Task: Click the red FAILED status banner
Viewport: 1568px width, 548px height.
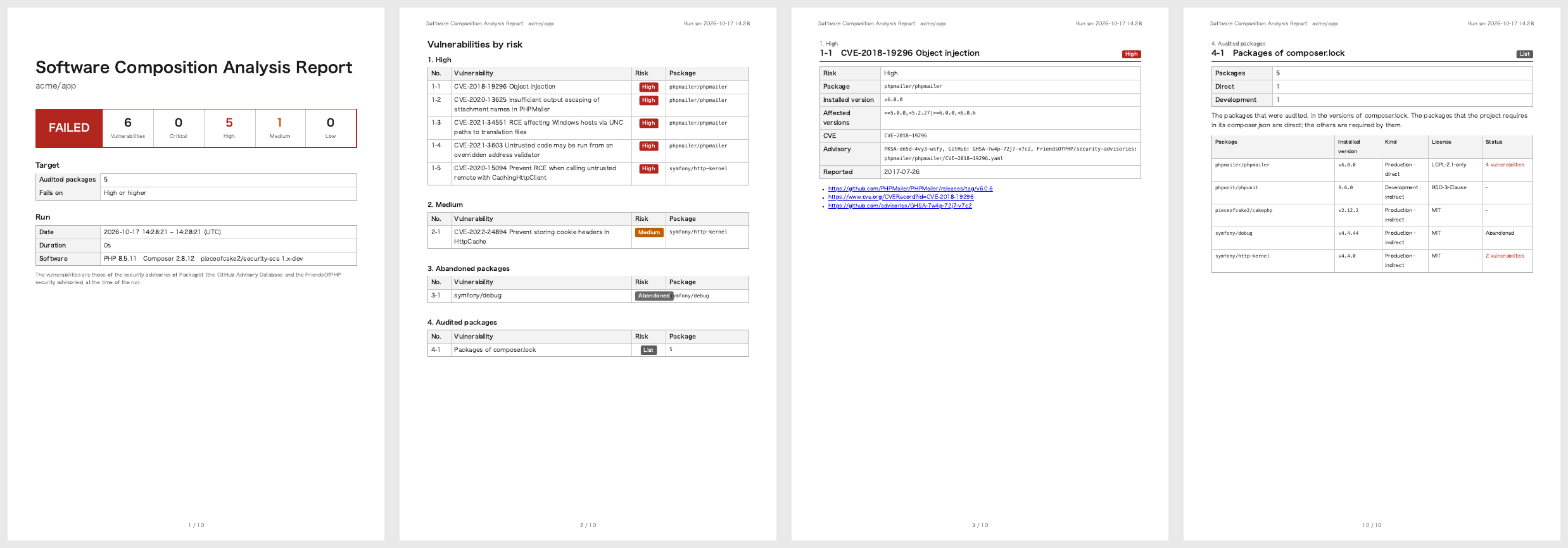Action: pyautogui.click(x=69, y=128)
